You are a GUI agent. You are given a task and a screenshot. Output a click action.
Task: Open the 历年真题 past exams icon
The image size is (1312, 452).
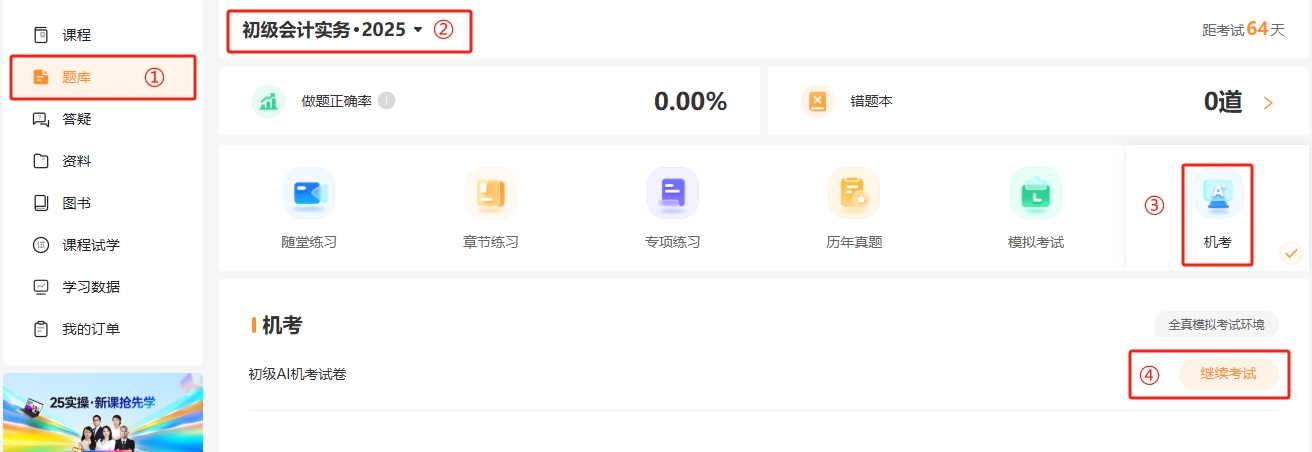853,193
